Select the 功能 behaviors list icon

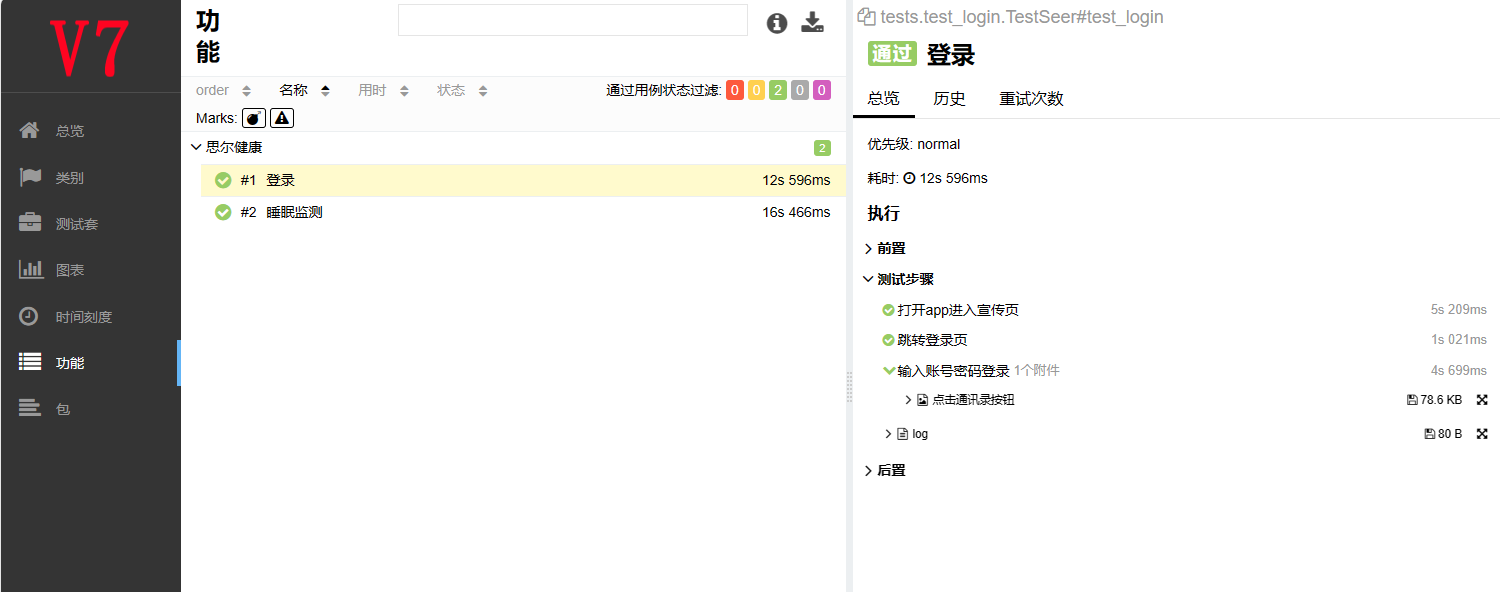click(30, 362)
